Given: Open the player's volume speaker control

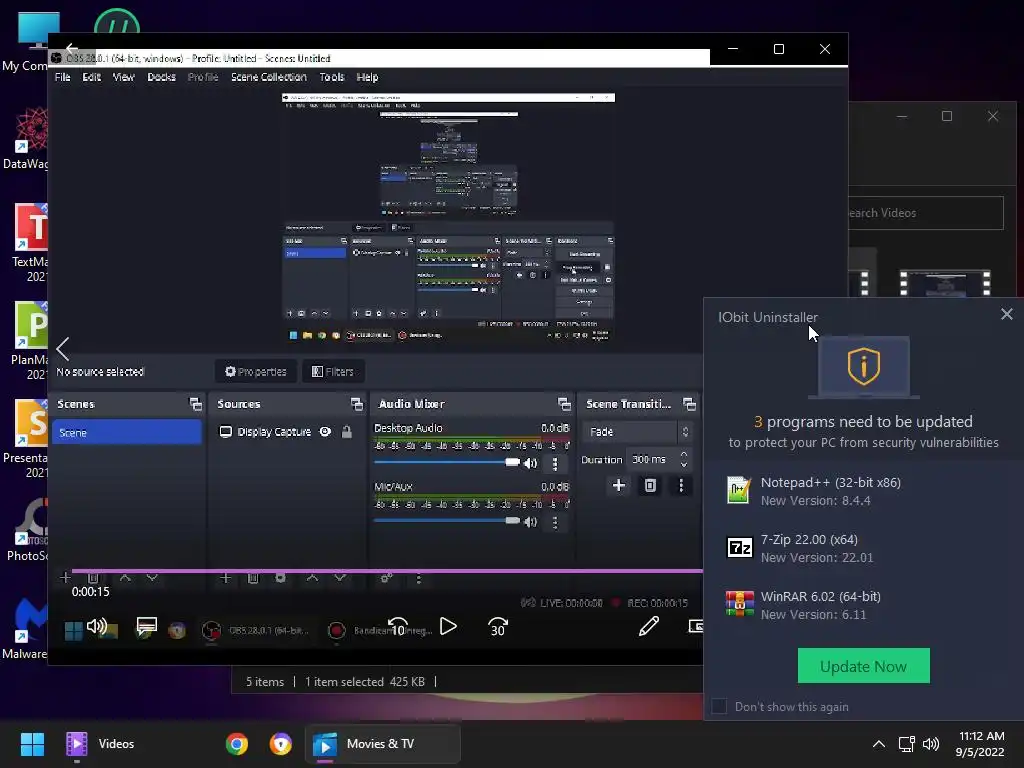Looking at the screenshot, I should (x=97, y=626).
